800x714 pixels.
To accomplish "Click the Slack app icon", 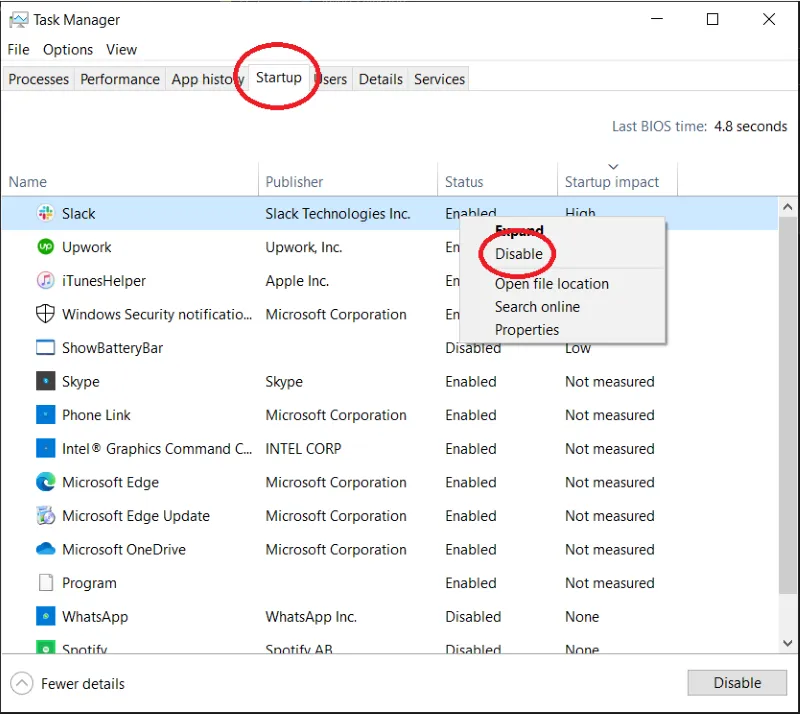I will tap(45, 213).
